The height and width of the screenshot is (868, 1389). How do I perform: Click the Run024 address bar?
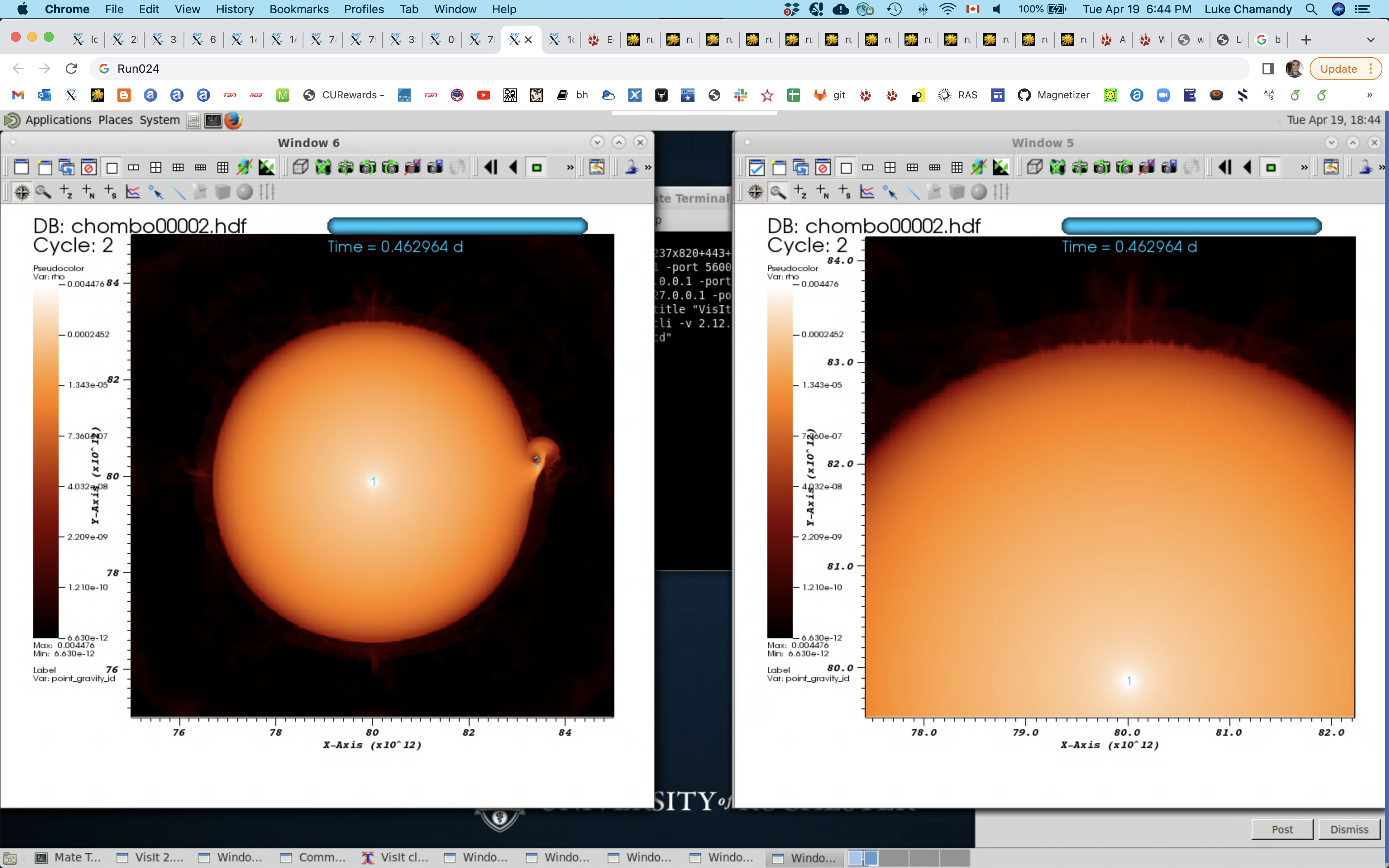click(x=669, y=69)
